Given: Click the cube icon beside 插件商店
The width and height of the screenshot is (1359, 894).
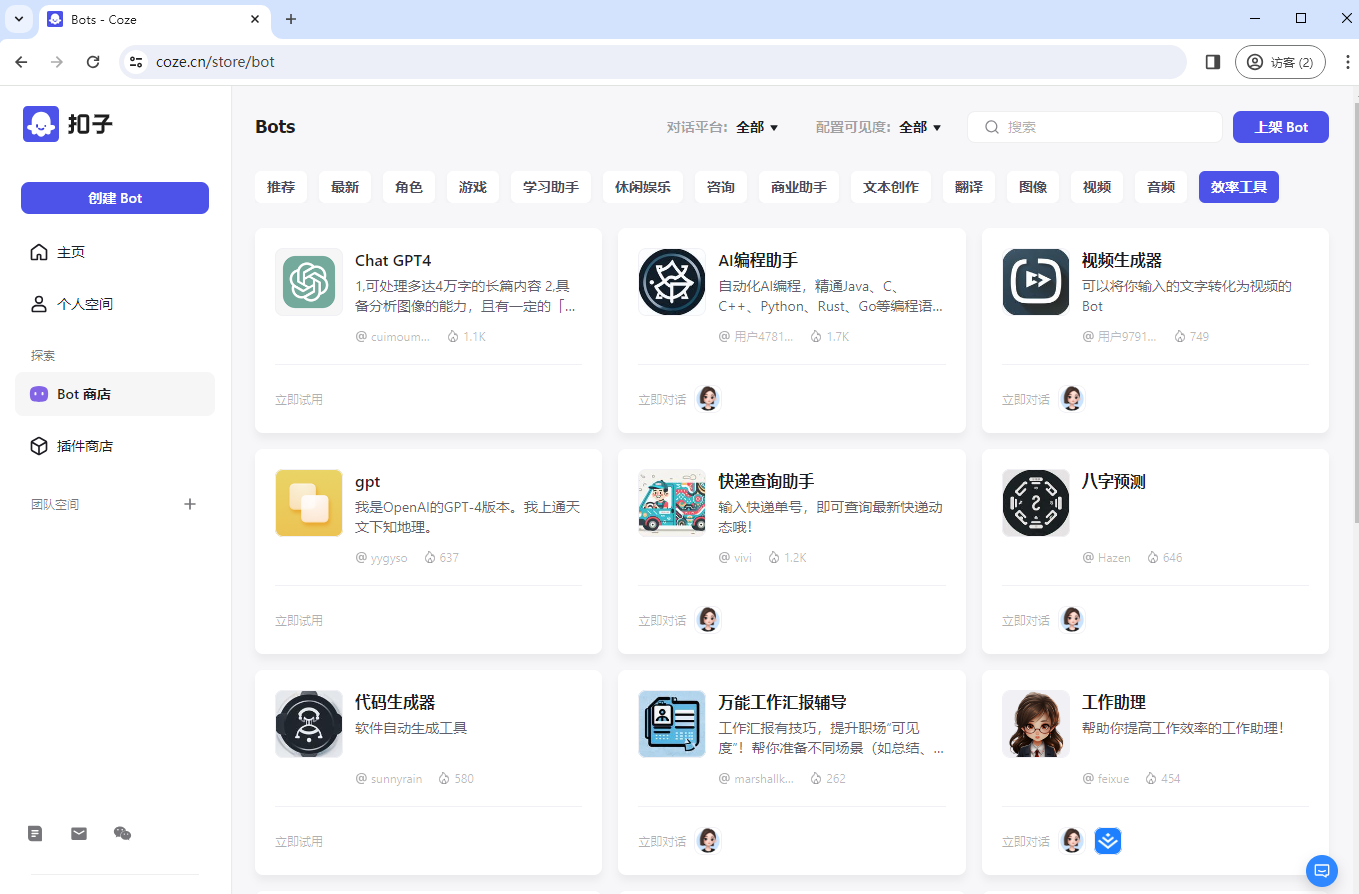Looking at the screenshot, I should pos(39,446).
